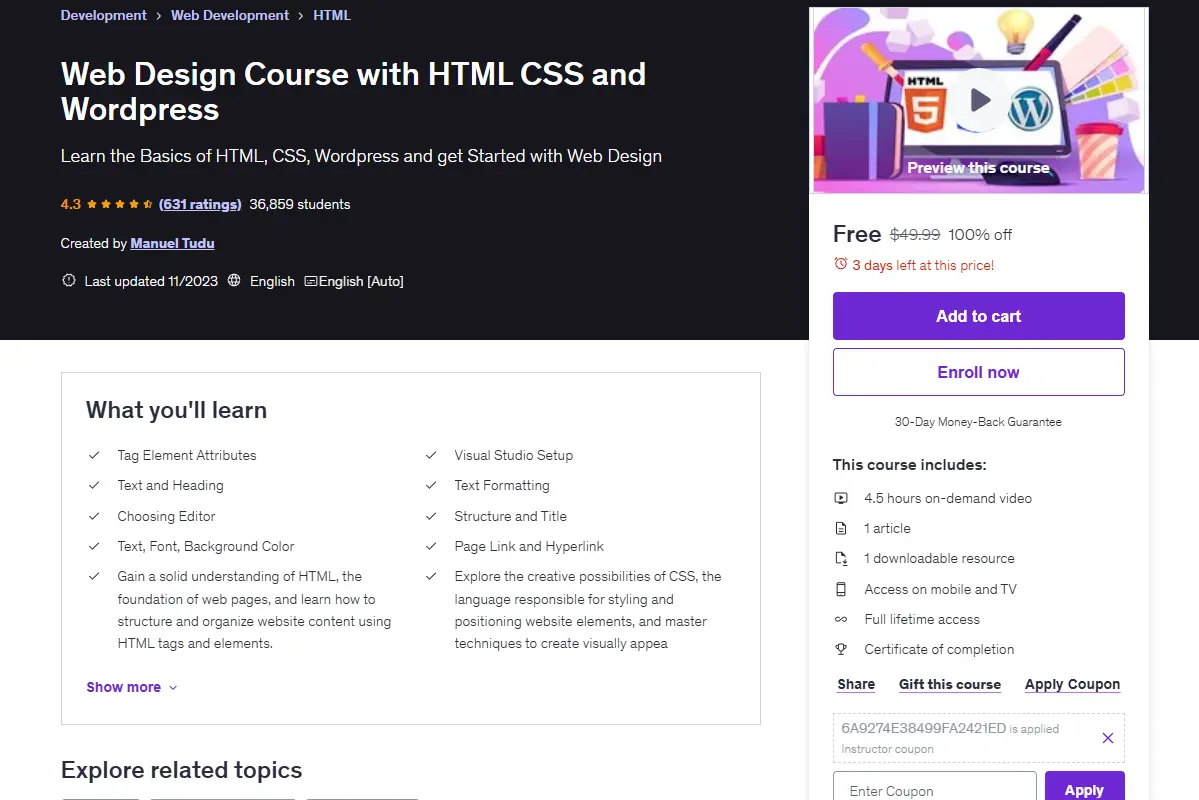Click the '30-Day Money-Back Guarantee' text

tap(978, 422)
